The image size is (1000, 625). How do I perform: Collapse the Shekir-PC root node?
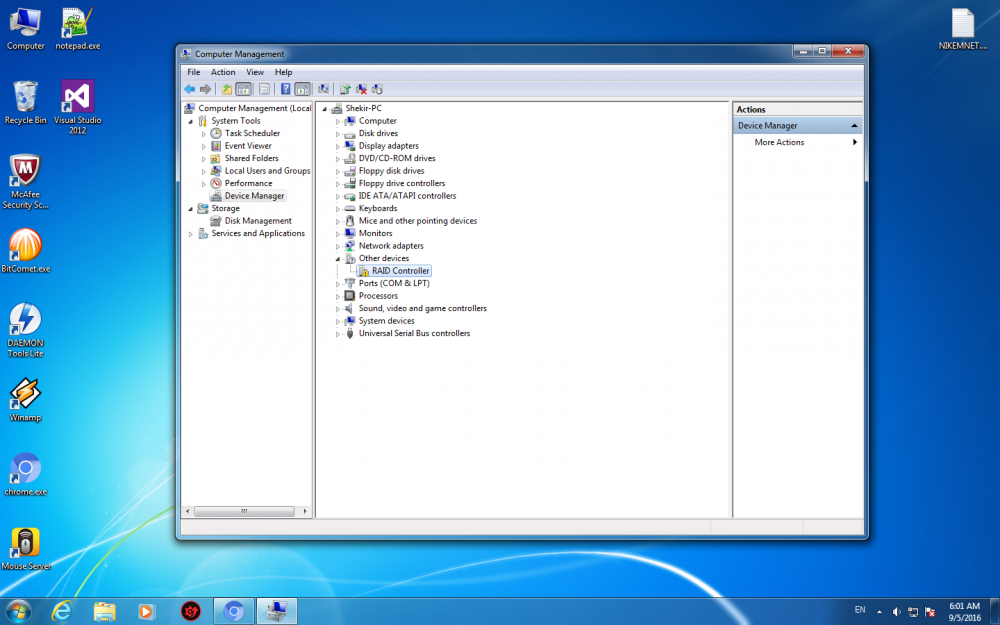tap(324, 109)
